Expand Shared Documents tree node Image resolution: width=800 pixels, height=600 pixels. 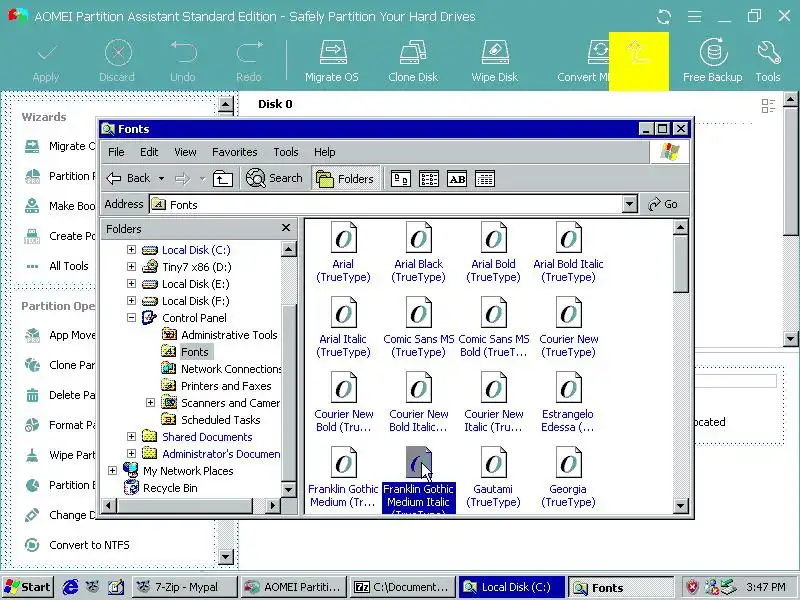click(131, 437)
